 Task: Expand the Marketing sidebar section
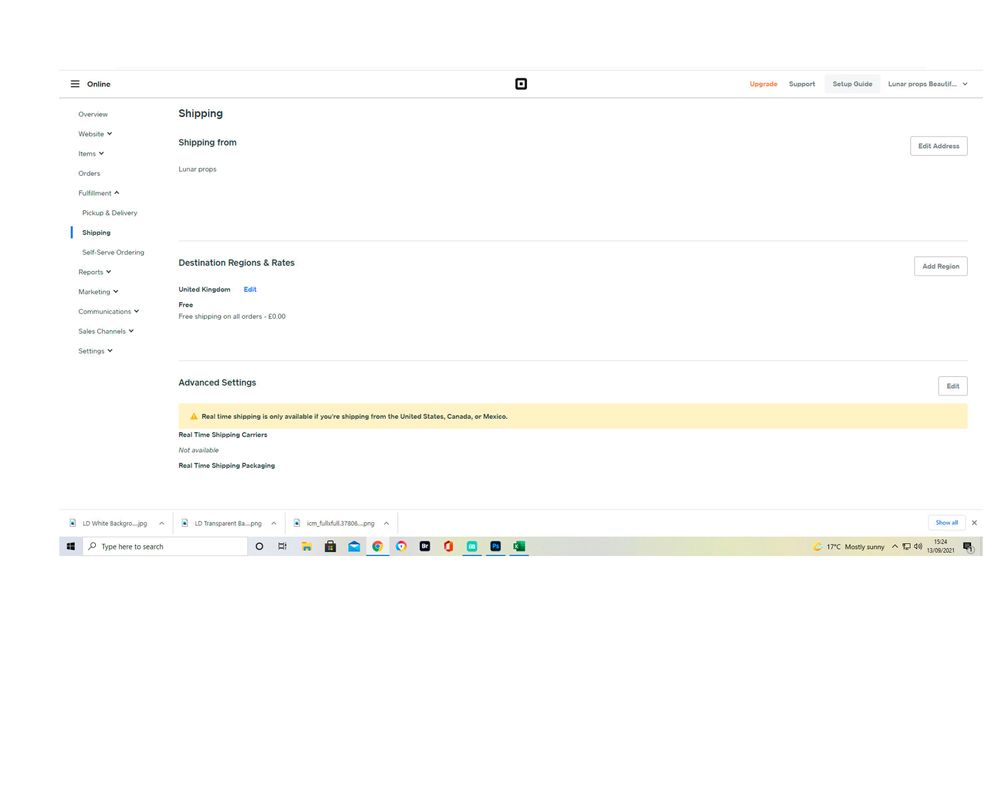[x=98, y=292]
